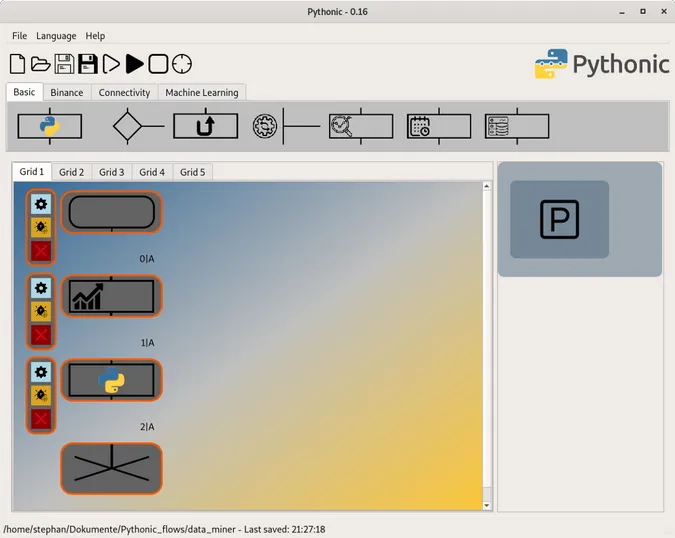Toggle the debug bug icon for element 2|A
This screenshot has width=675, height=538.
click(41, 395)
